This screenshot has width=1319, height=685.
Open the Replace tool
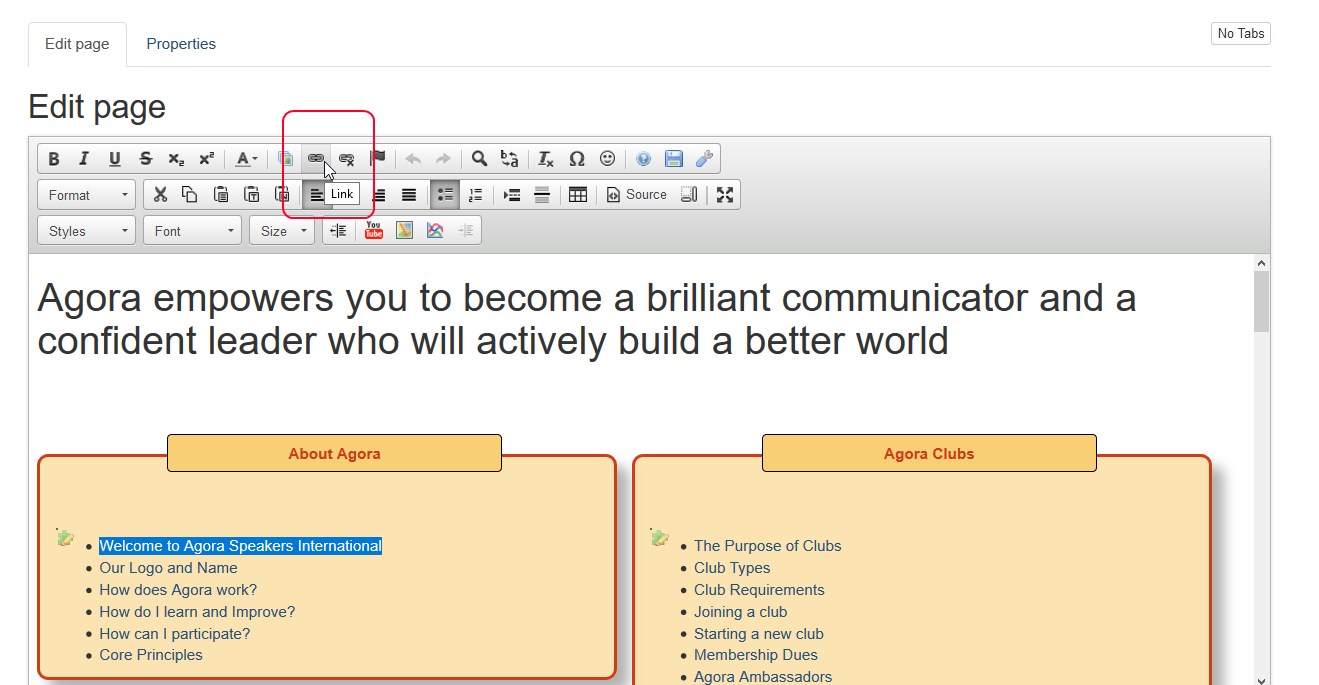[510, 159]
